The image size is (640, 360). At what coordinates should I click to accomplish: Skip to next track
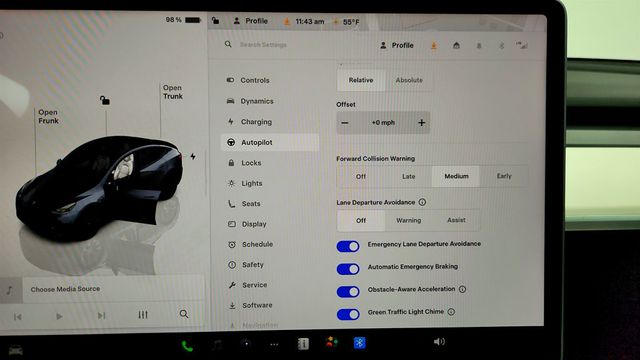[x=101, y=316]
